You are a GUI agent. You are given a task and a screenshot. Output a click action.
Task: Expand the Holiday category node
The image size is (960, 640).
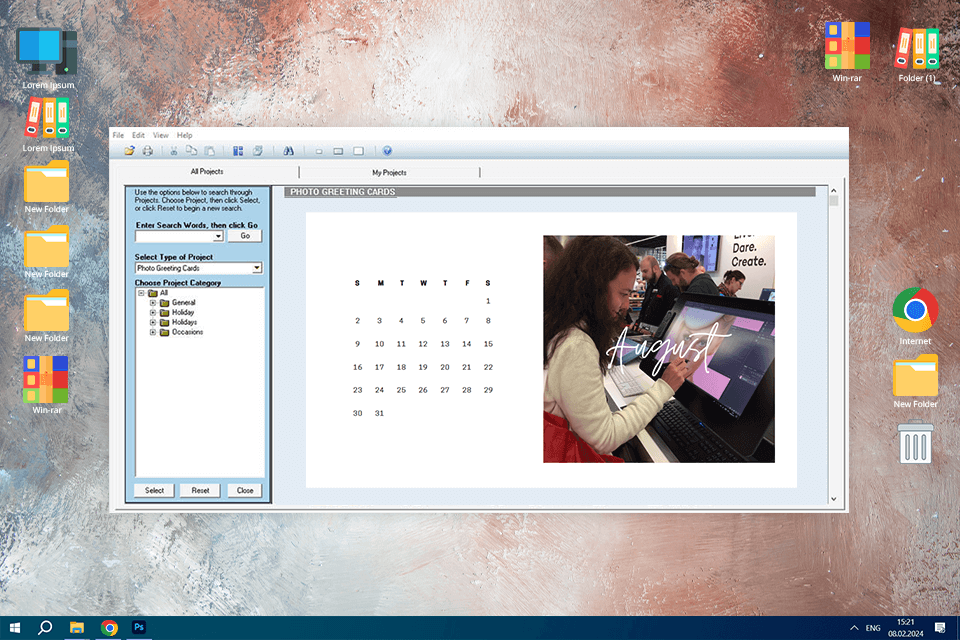point(152,312)
